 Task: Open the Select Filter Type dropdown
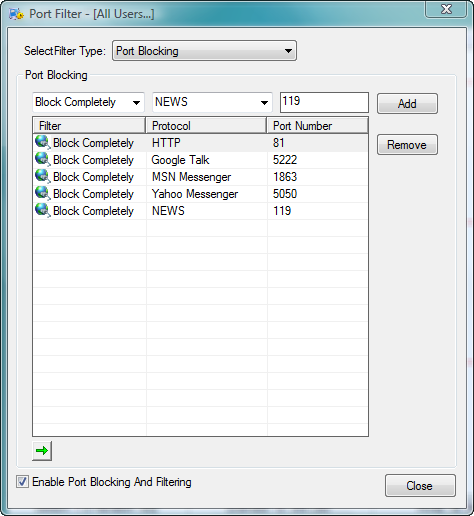pyautogui.click(x=204, y=51)
